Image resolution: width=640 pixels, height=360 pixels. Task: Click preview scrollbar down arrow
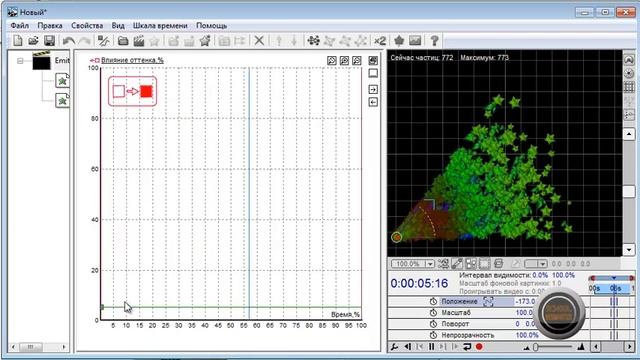[x=629, y=249]
